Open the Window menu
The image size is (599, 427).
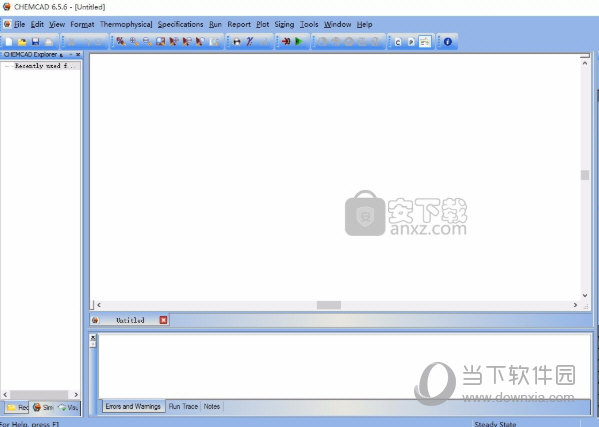coord(337,24)
